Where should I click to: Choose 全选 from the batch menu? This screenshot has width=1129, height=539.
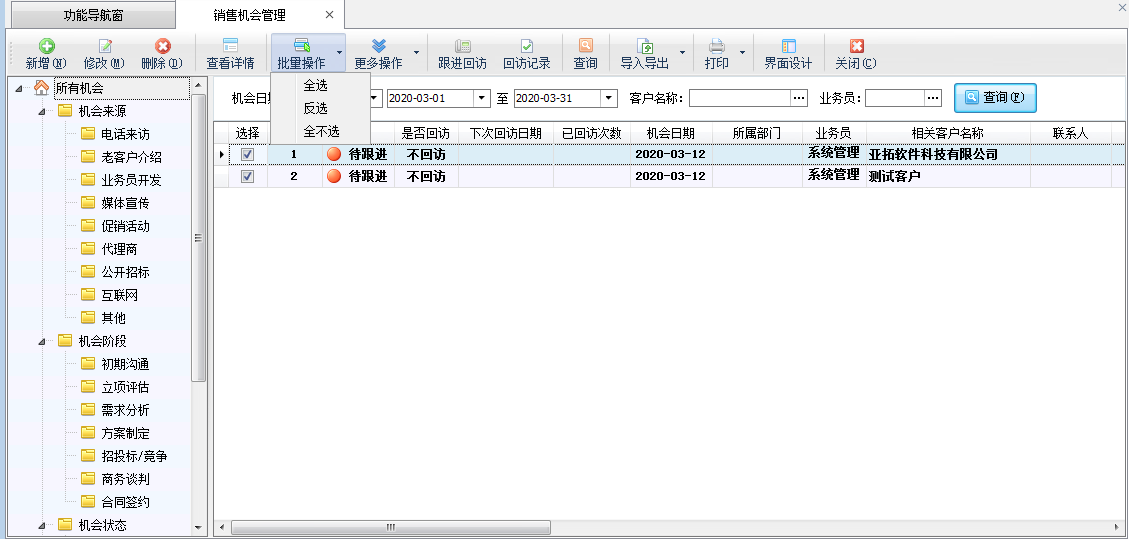click(x=315, y=86)
